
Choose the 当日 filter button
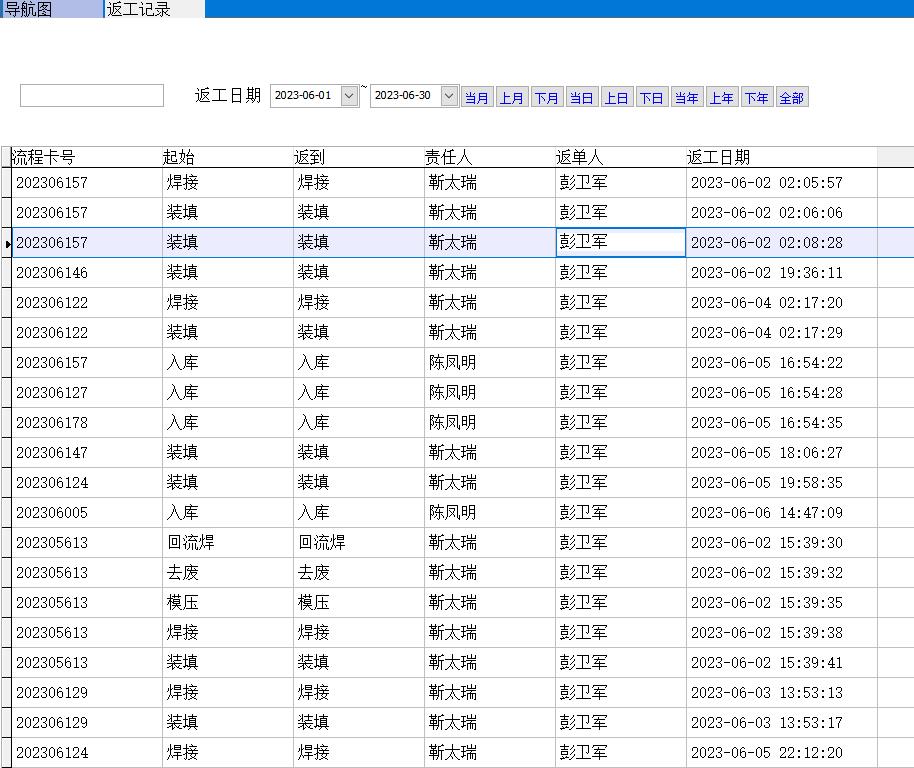pos(581,98)
